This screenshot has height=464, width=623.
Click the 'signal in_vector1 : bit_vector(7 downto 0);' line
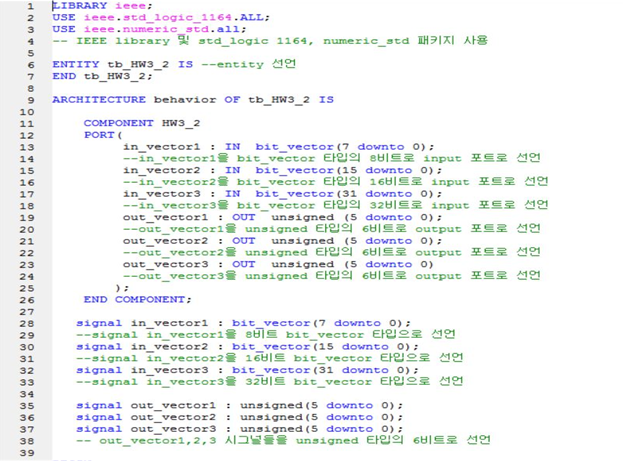coord(244,323)
